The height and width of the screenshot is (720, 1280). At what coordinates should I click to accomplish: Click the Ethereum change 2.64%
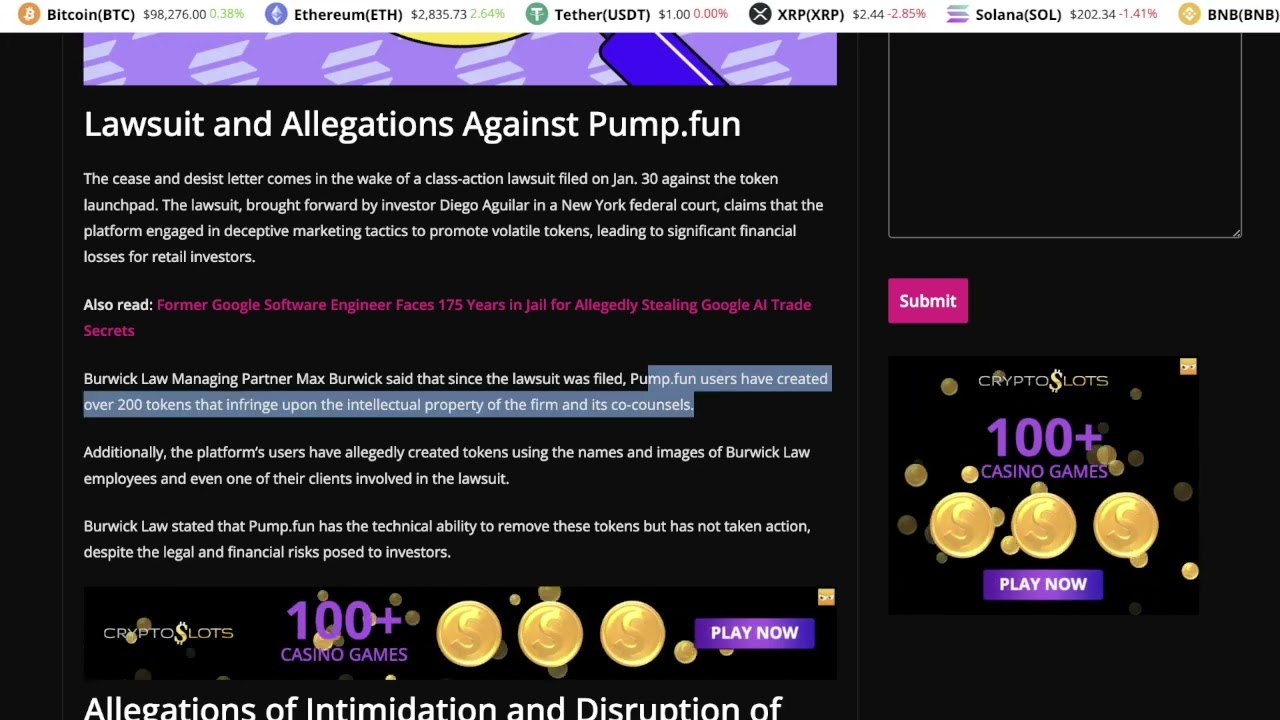tap(487, 14)
